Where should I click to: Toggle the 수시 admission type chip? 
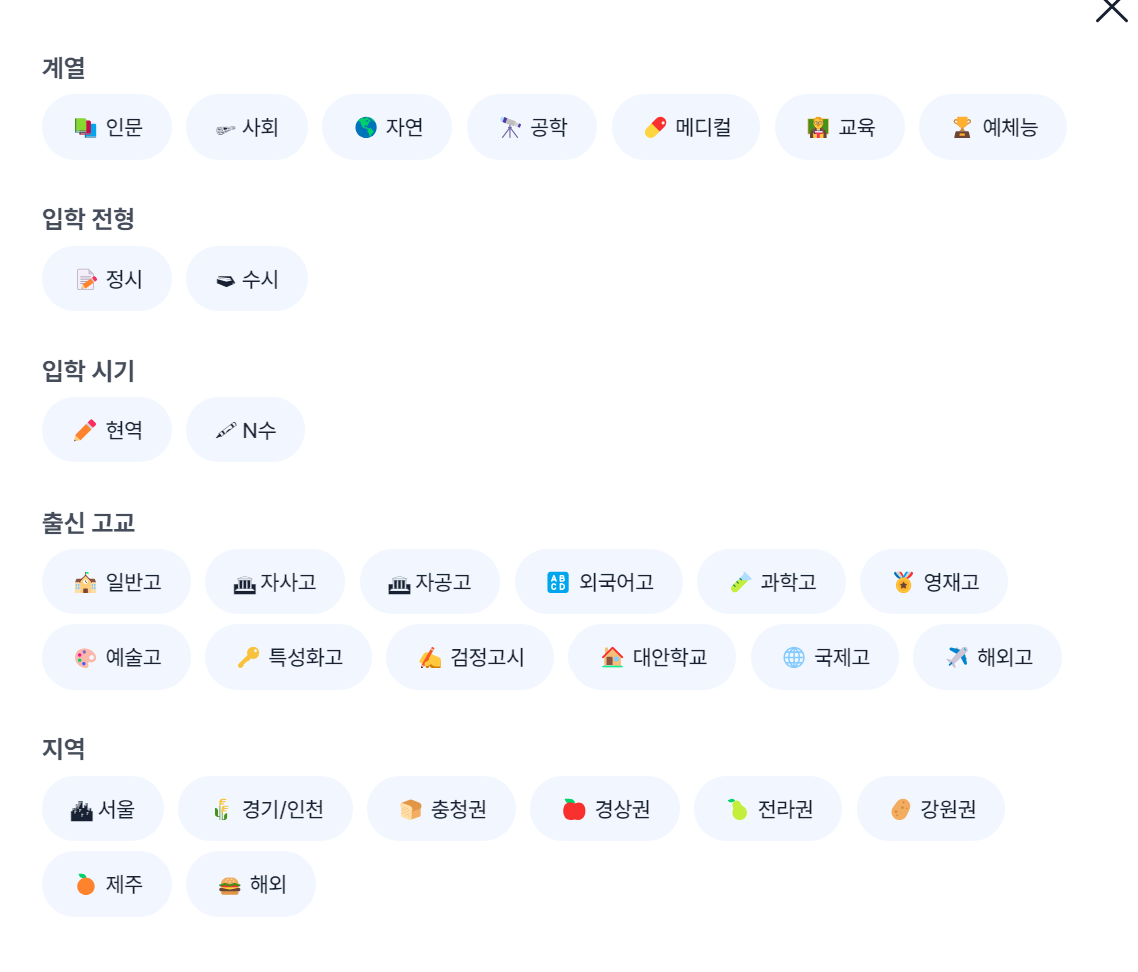coord(247,279)
